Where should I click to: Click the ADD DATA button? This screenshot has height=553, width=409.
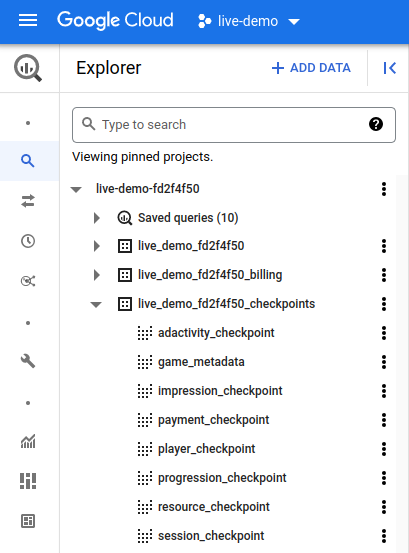(x=311, y=68)
